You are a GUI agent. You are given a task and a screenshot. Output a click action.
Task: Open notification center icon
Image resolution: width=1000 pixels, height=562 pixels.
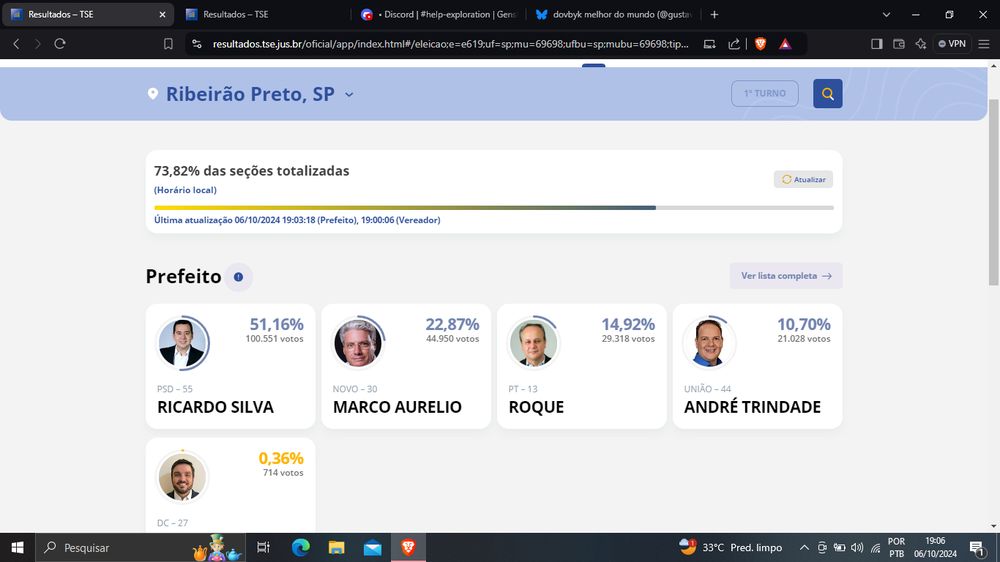pyautogui.click(x=977, y=547)
